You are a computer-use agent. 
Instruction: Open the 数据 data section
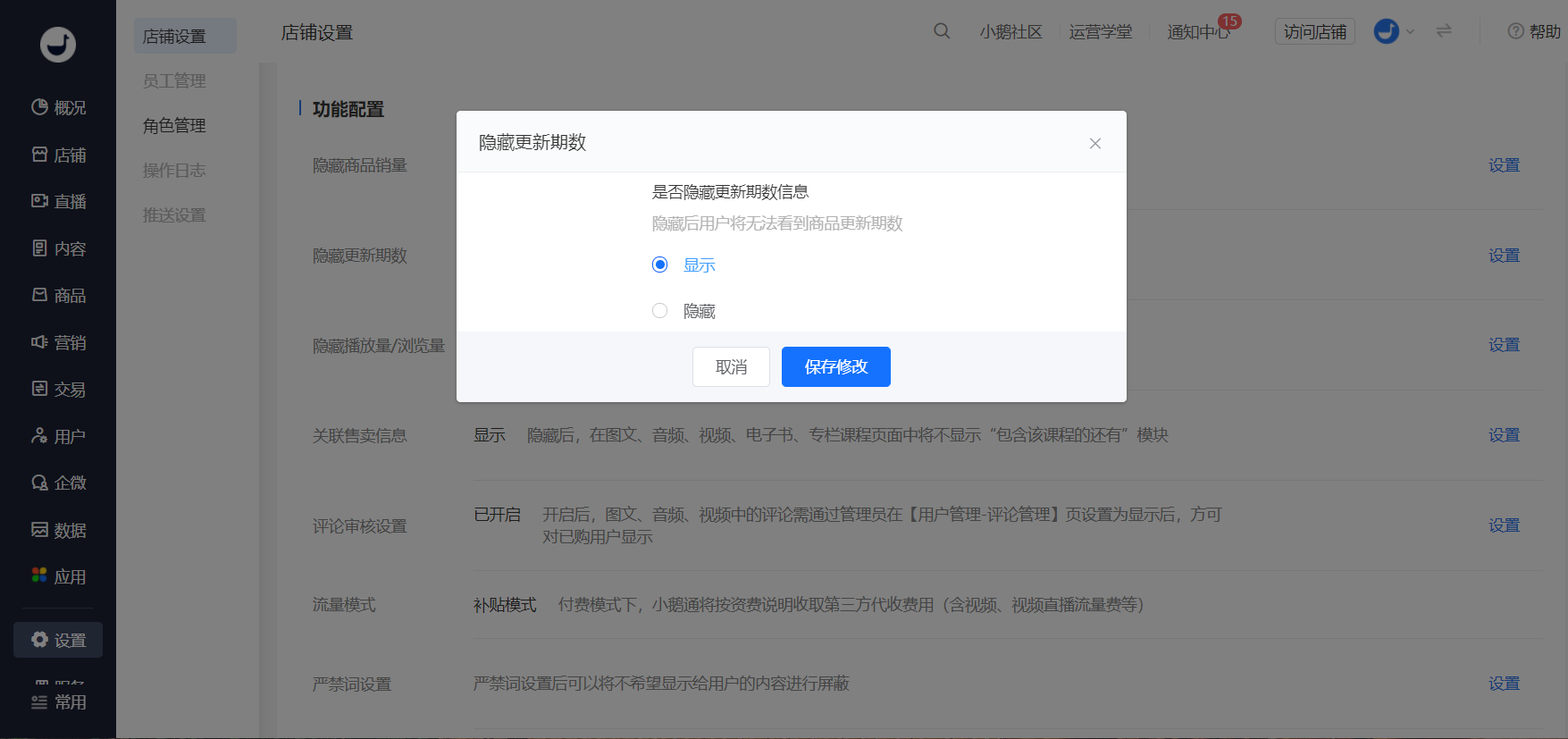coord(58,530)
